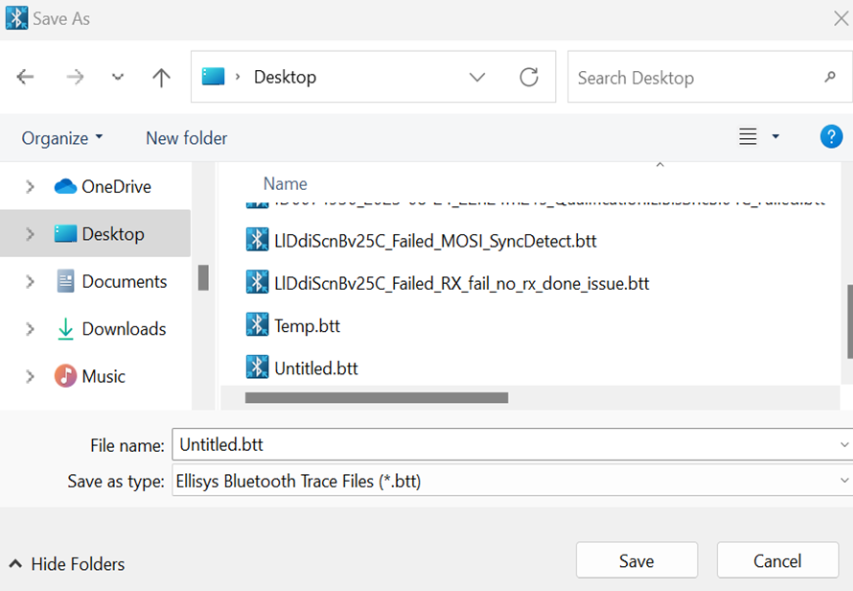Click the search magnifier icon
The image size is (853, 591).
tap(829, 77)
